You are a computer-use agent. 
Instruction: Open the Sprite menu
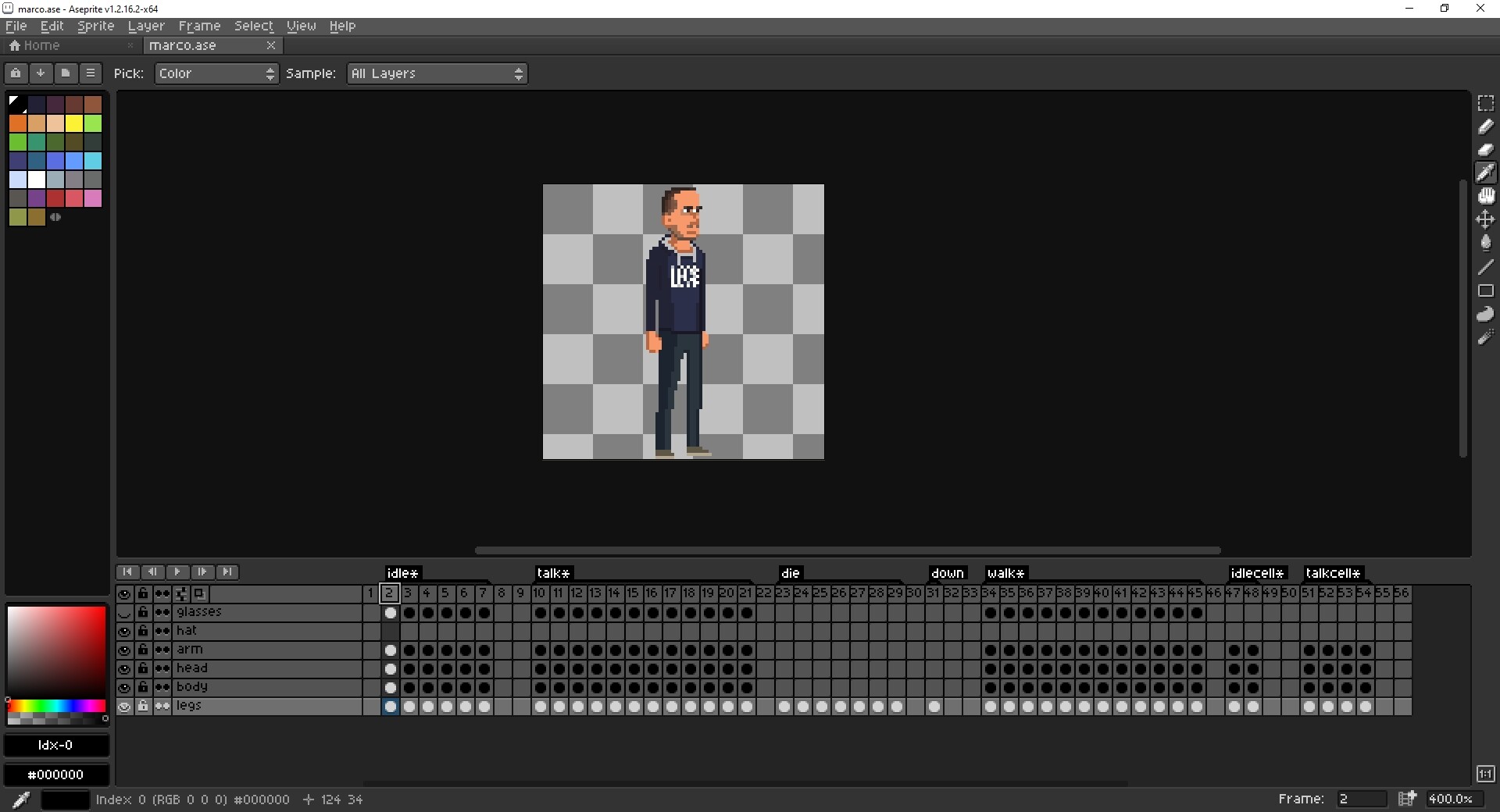click(95, 26)
